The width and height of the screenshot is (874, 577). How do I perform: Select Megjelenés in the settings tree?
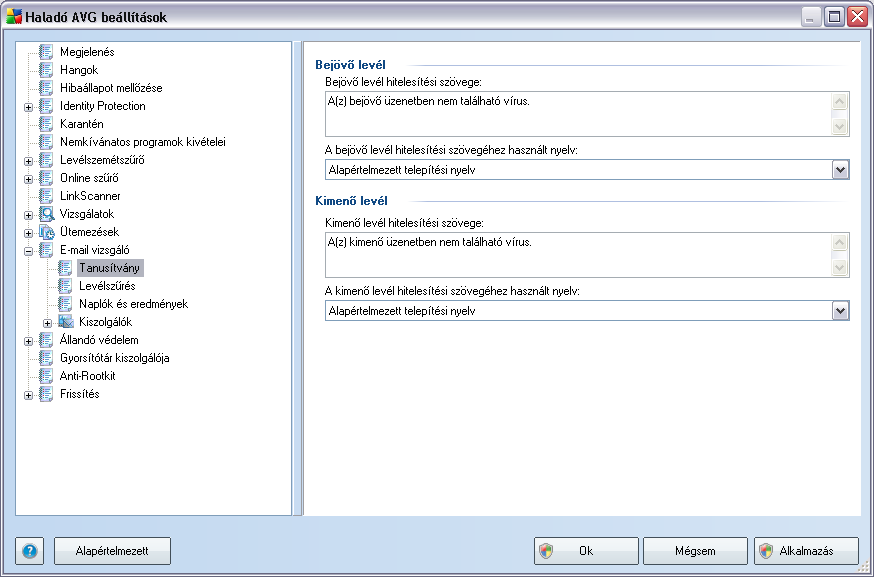(87, 52)
